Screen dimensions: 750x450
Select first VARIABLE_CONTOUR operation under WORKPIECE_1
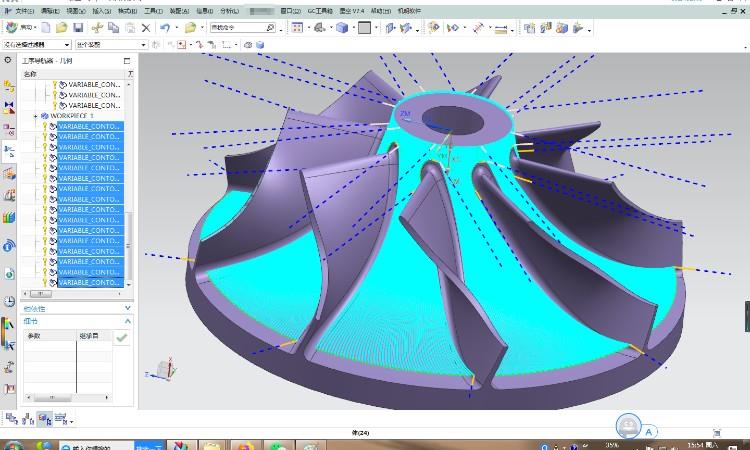click(90, 126)
